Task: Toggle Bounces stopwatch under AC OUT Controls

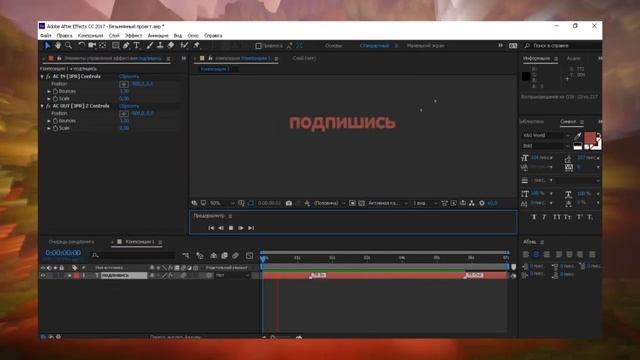Action: (55, 121)
